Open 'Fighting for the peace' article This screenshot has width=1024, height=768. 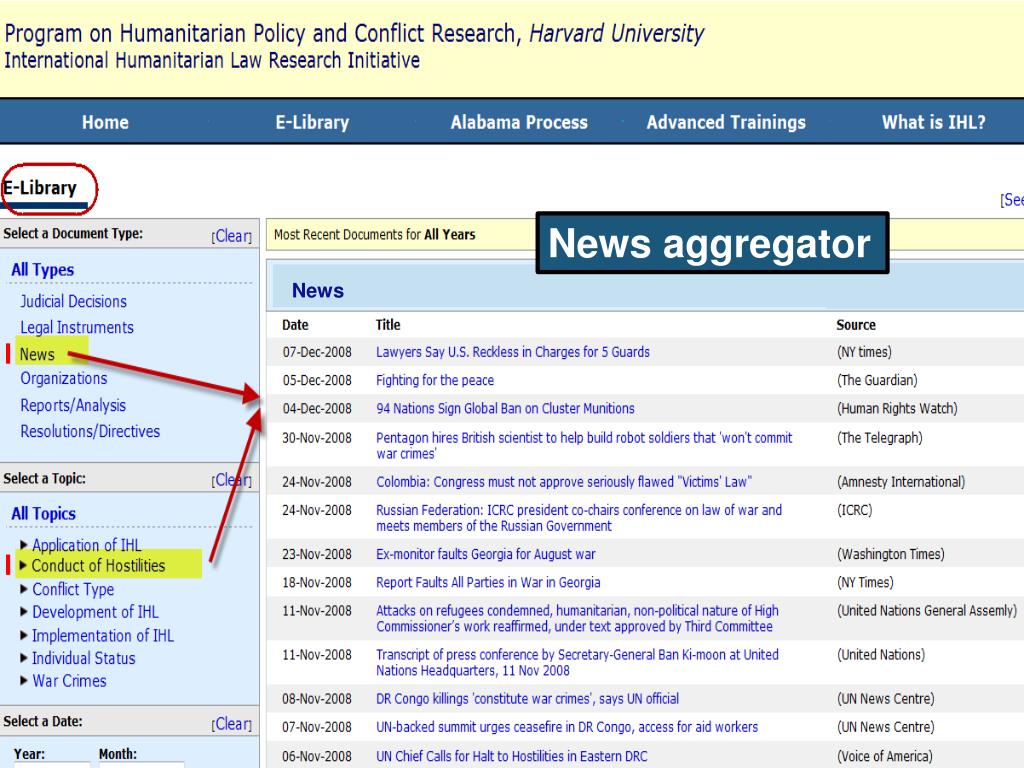click(x=434, y=380)
